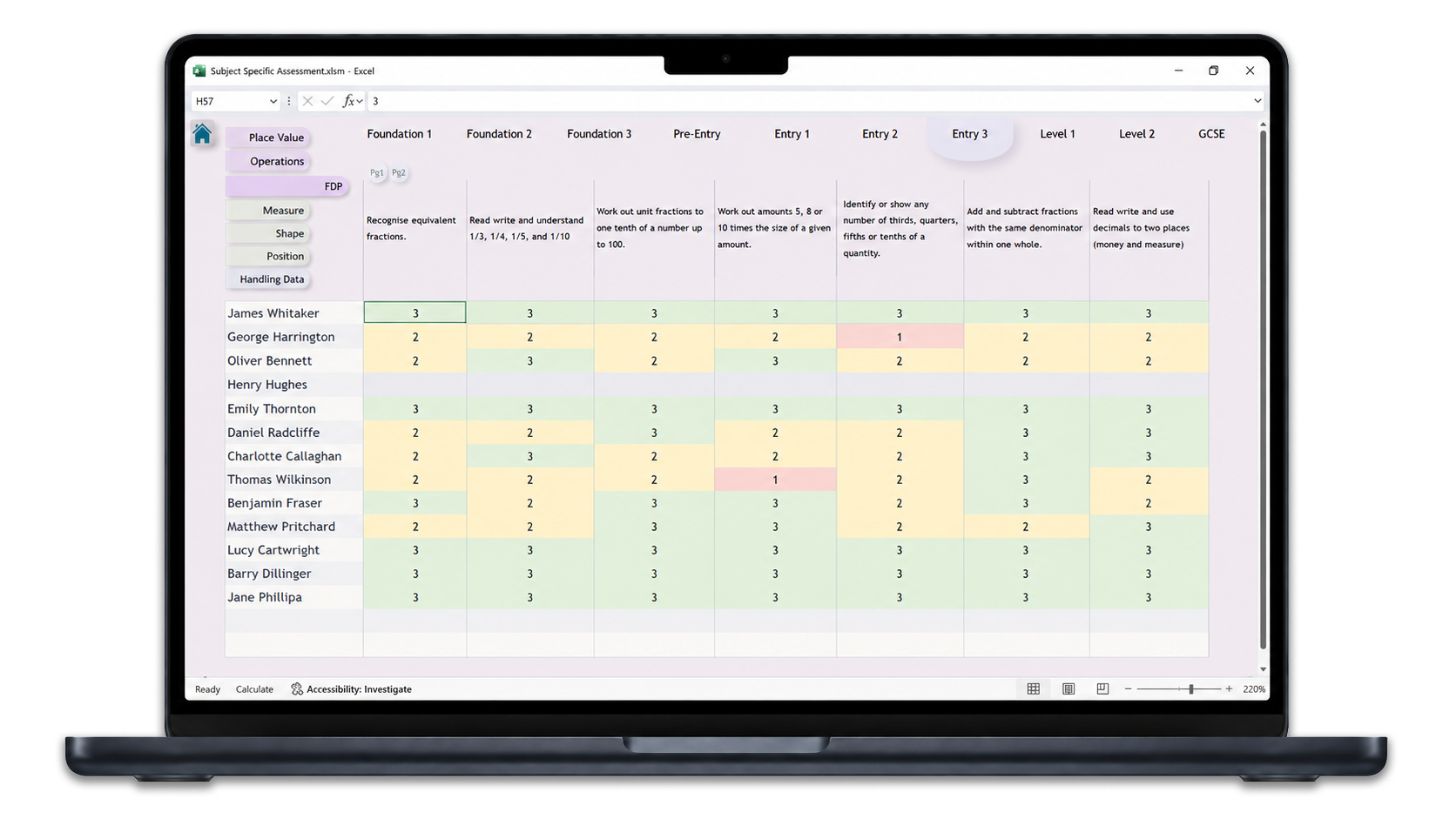Click the Home house icon
This screenshot has width=1456, height=819.
tap(202, 134)
